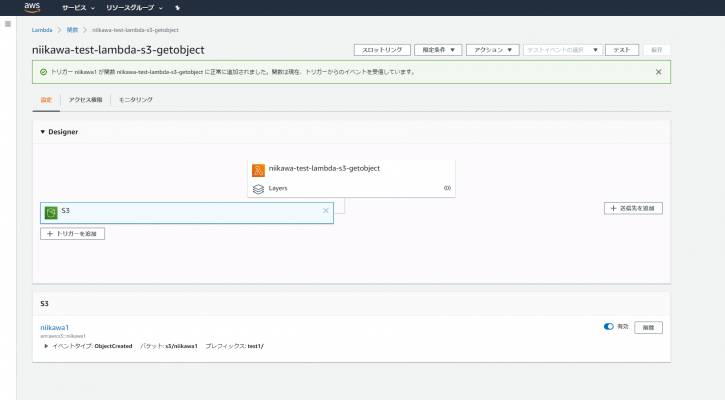
Task: Expand the イベントタイプ details row
Action: point(46,346)
